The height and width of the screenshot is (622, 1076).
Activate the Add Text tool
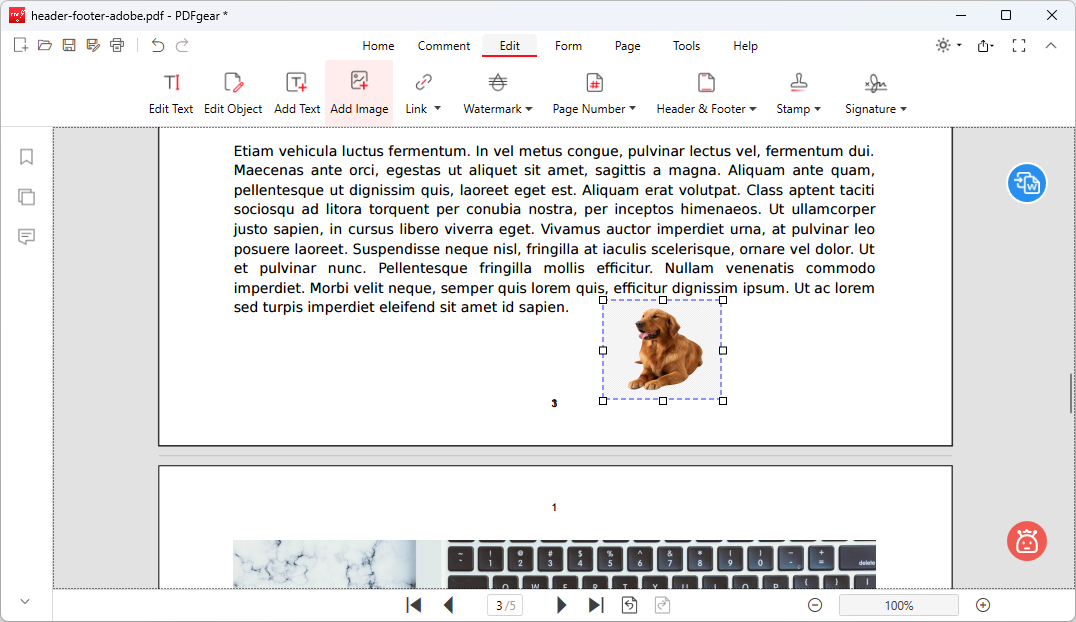pos(297,93)
